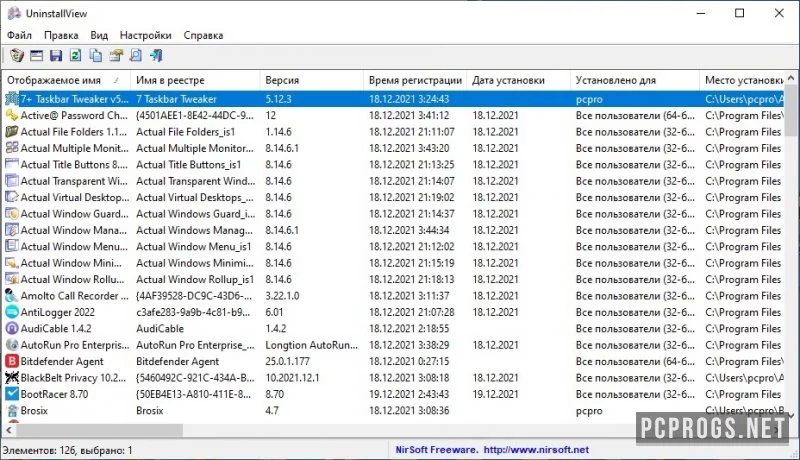Click the Actual Window Guard row icon
The image size is (800, 460).
click(x=12, y=214)
